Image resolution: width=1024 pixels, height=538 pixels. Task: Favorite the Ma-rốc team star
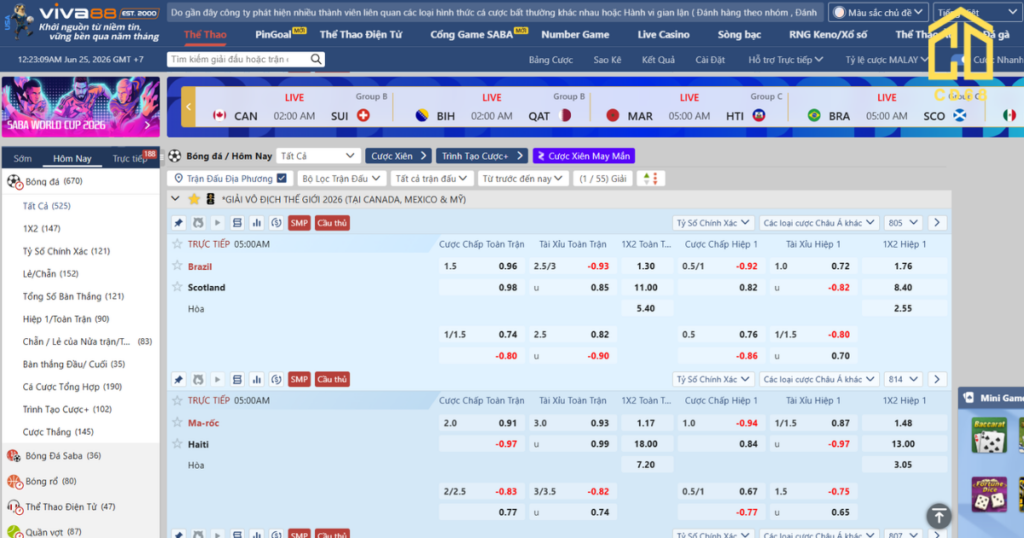click(x=177, y=422)
